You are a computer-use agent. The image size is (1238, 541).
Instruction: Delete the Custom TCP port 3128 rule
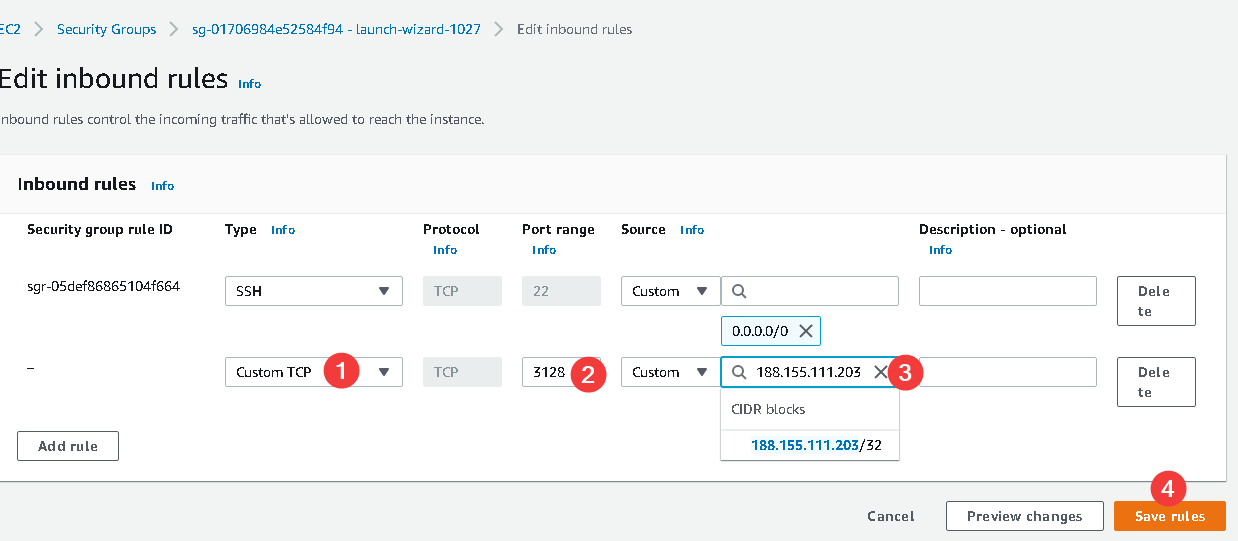[x=1155, y=382]
